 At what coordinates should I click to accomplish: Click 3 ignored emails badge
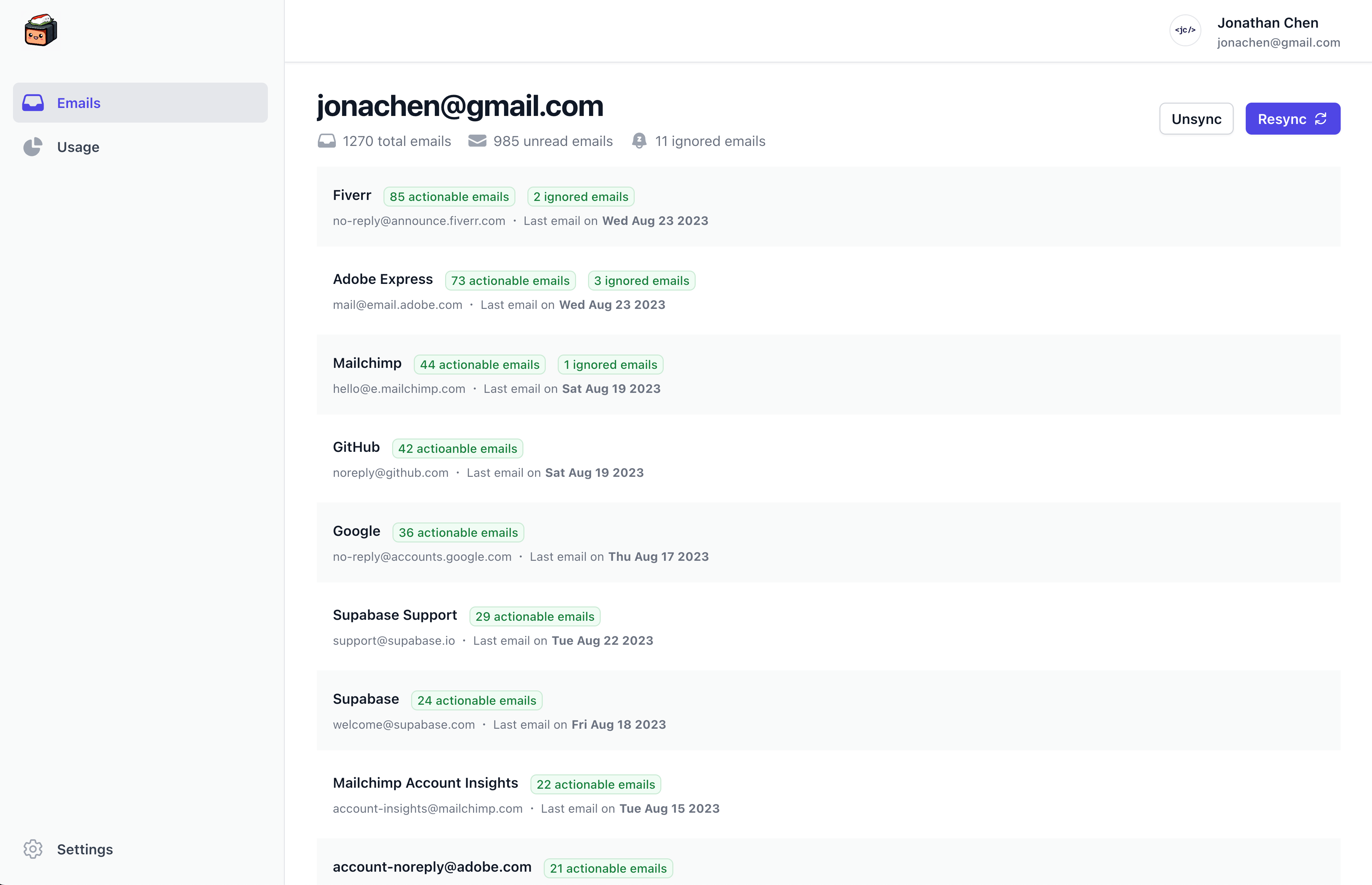[x=642, y=281]
